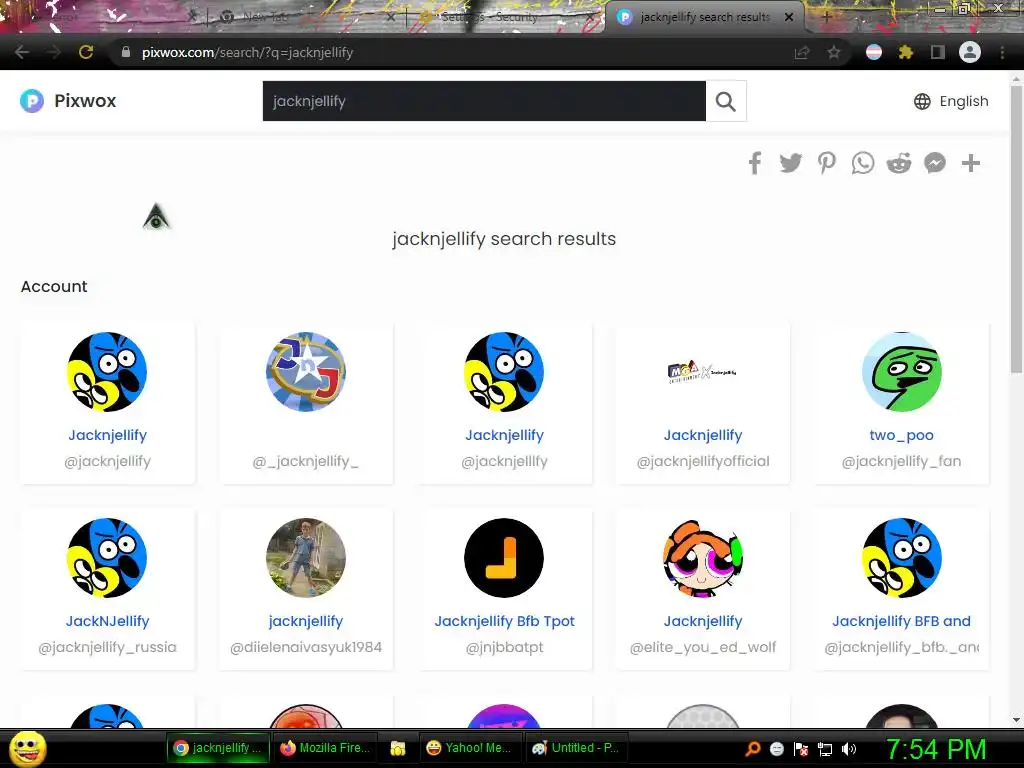Open the @diielenaivasyuk1984 photo avatar
Screen dimensions: 1024x768
pyautogui.click(x=306, y=558)
